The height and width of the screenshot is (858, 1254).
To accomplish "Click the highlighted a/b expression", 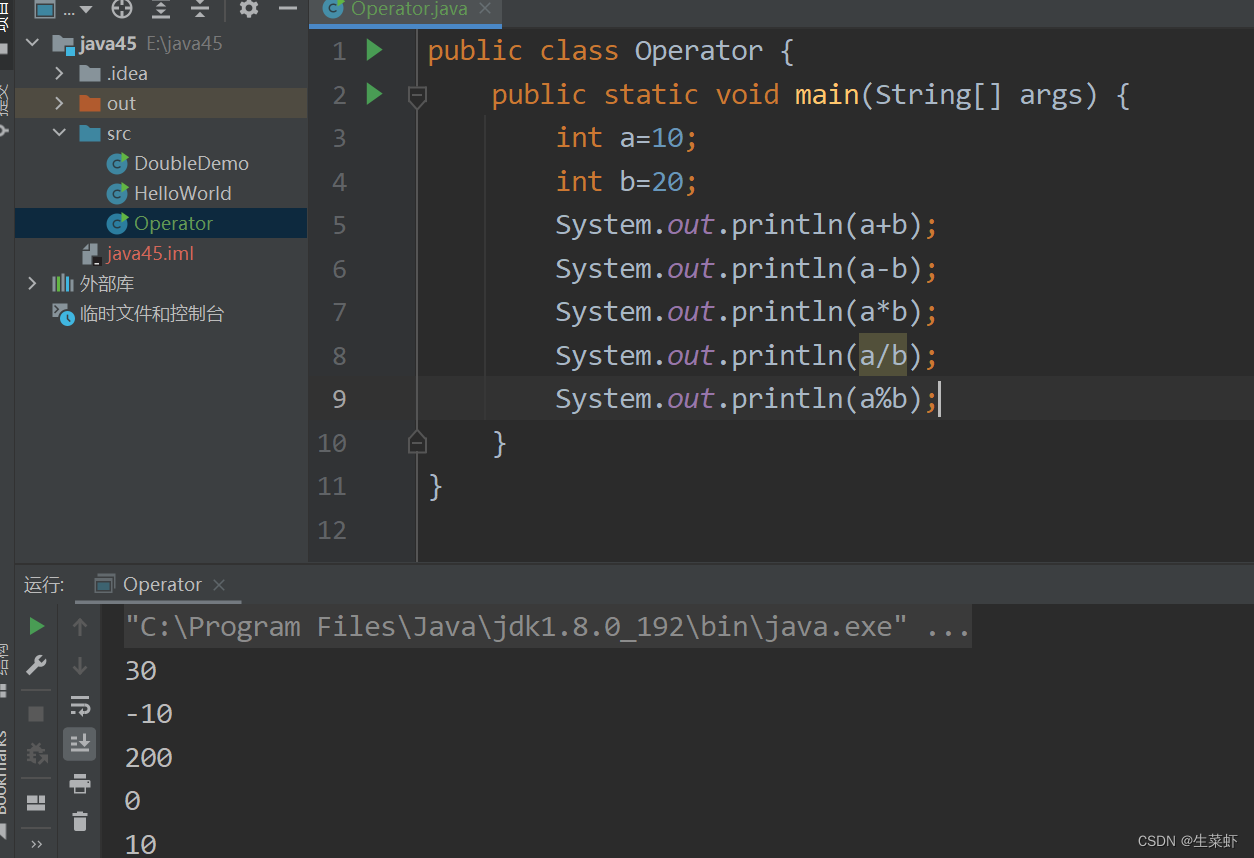I will coord(883,355).
